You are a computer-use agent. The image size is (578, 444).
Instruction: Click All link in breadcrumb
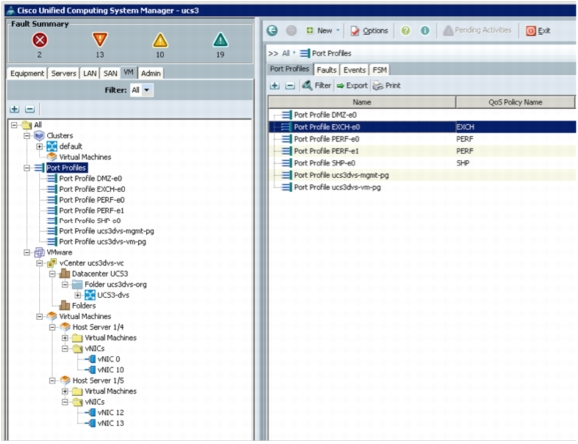tap(286, 53)
